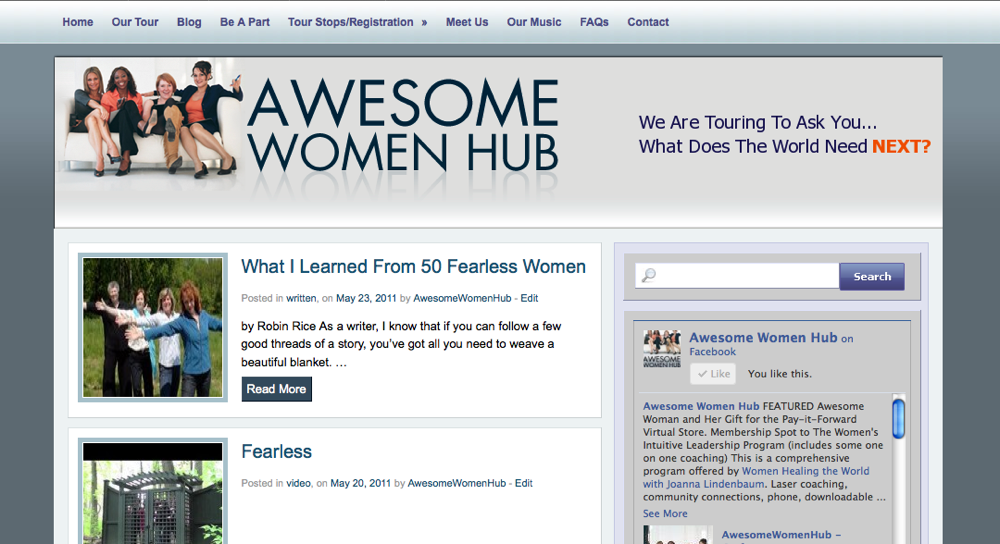Click the Awesome Women Hub banner logo
Viewport: 1000px width, 544px height.
click(x=403, y=125)
